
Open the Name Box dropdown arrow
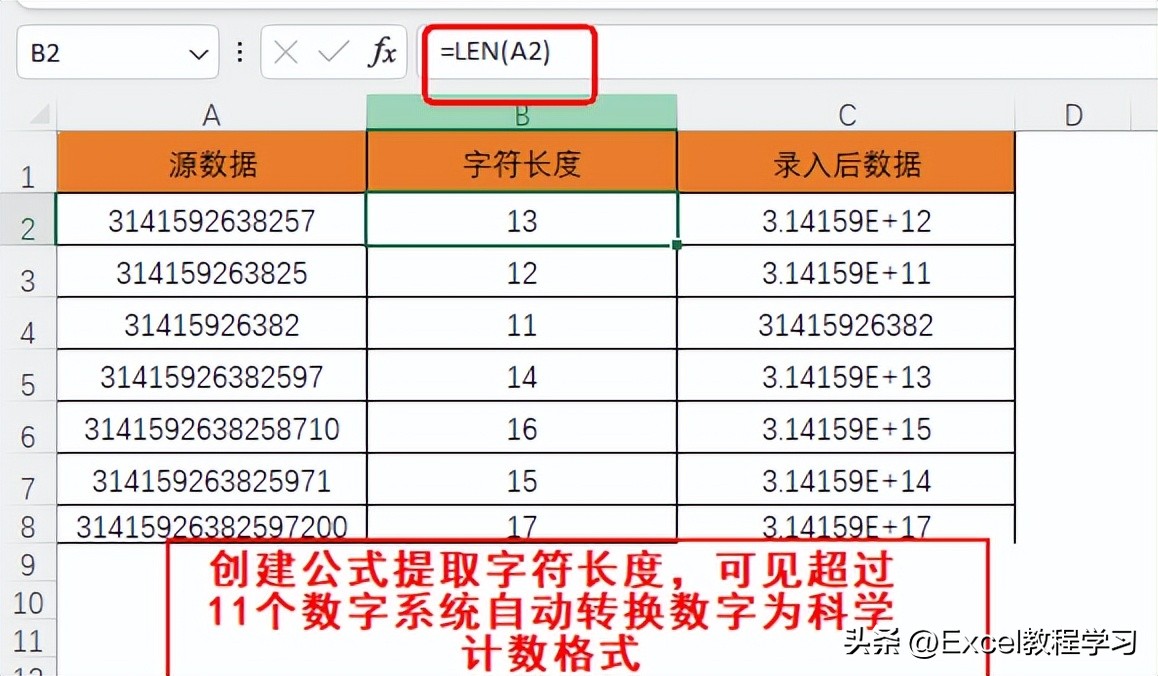point(200,52)
